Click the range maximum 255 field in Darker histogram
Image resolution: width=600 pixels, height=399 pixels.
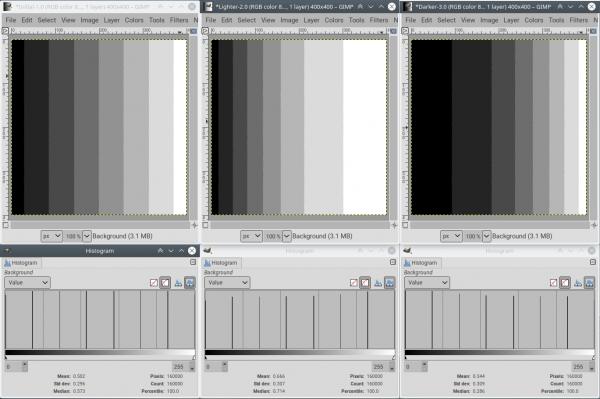pos(578,366)
